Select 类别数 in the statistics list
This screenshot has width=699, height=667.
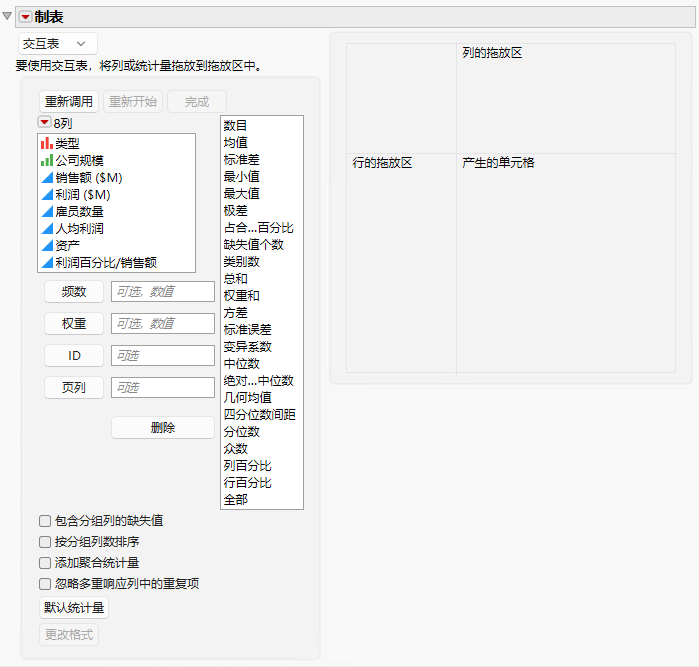[262, 262]
